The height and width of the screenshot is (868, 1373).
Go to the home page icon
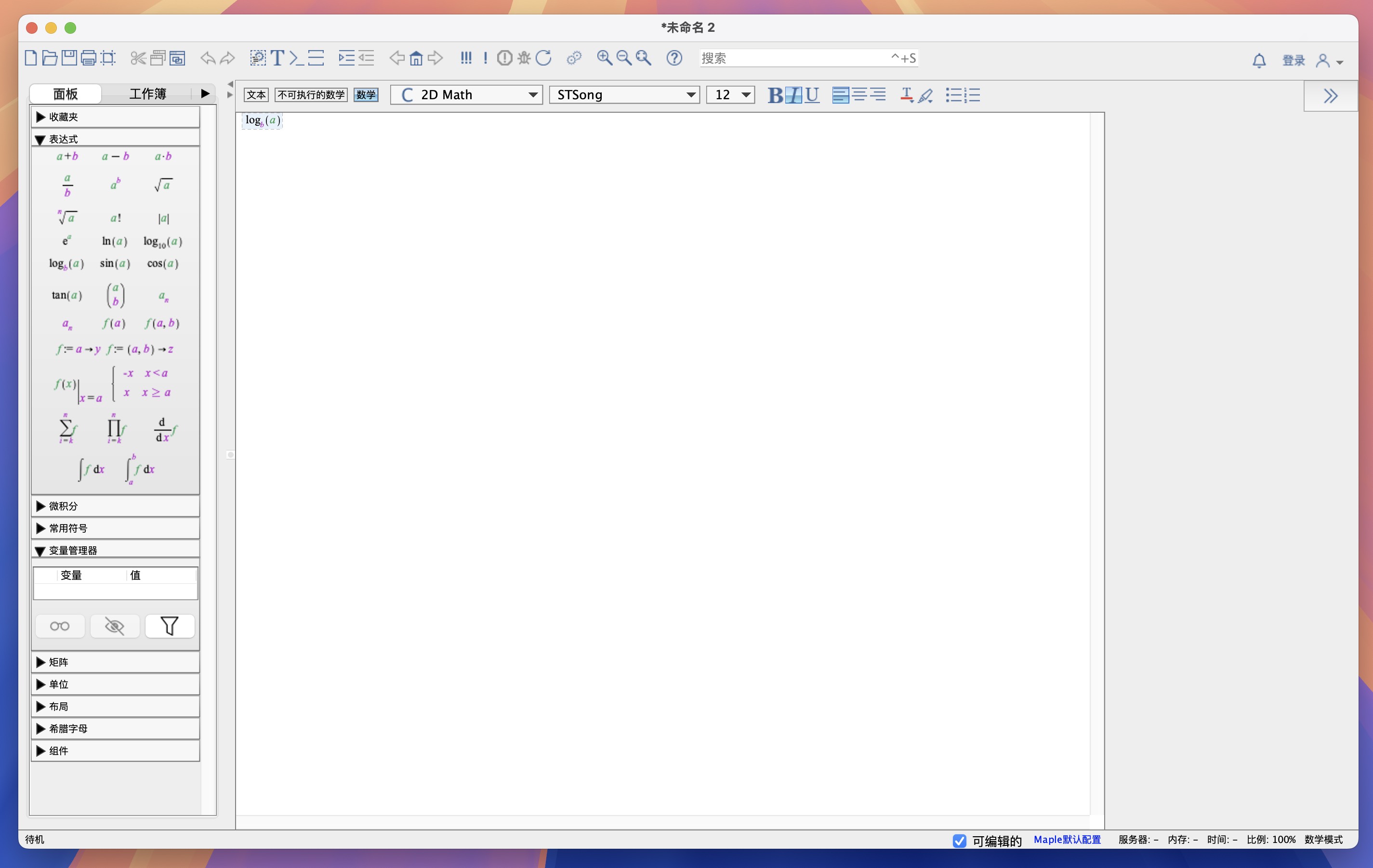(416, 58)
